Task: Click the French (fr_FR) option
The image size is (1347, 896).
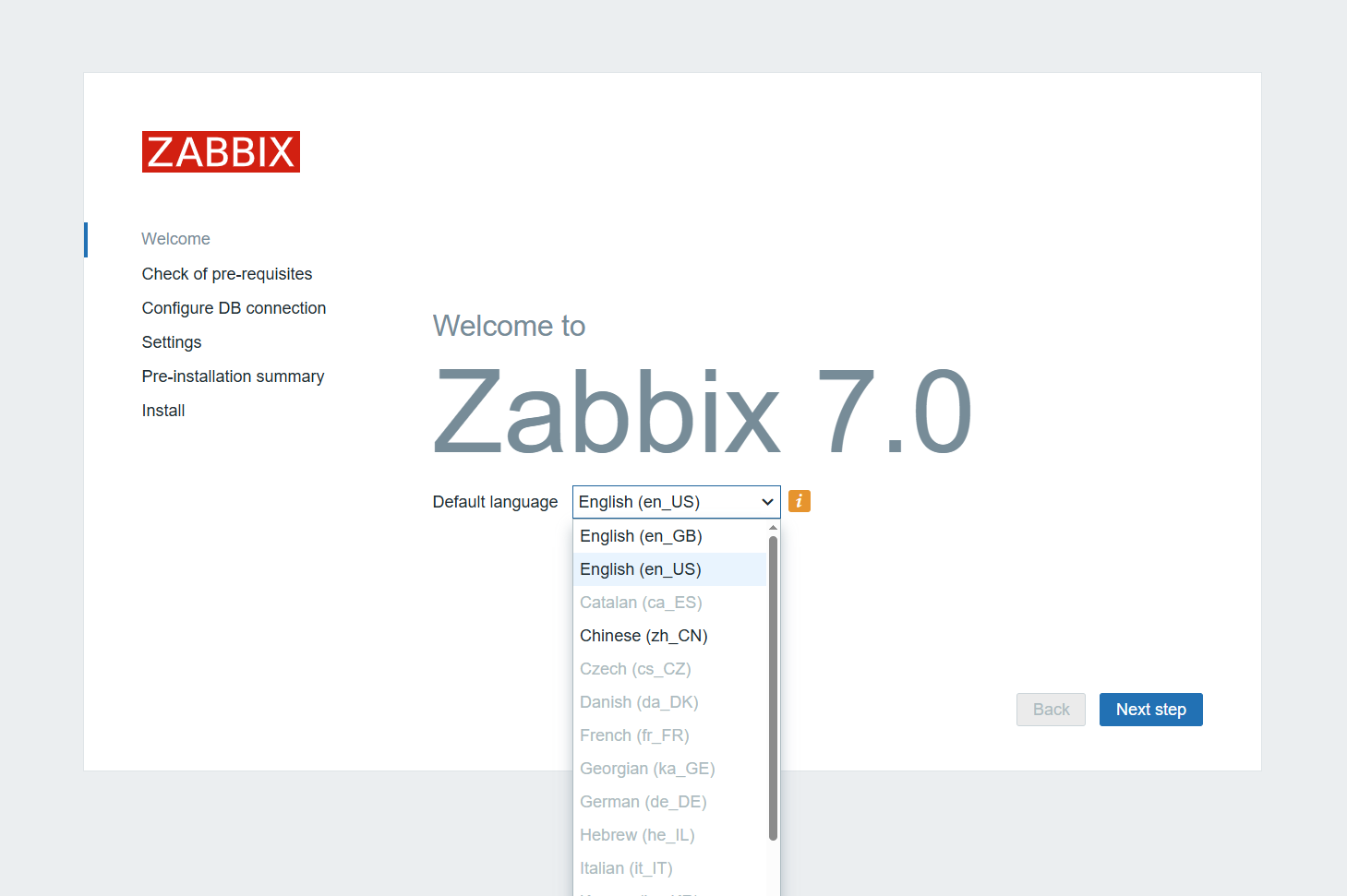Action: [634, 735]
